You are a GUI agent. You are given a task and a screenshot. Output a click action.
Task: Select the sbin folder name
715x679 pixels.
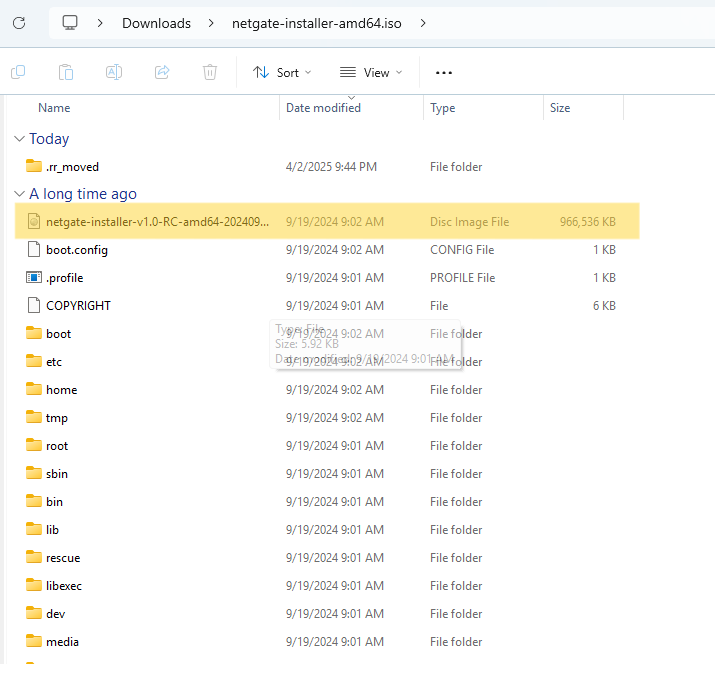[57, 474]
